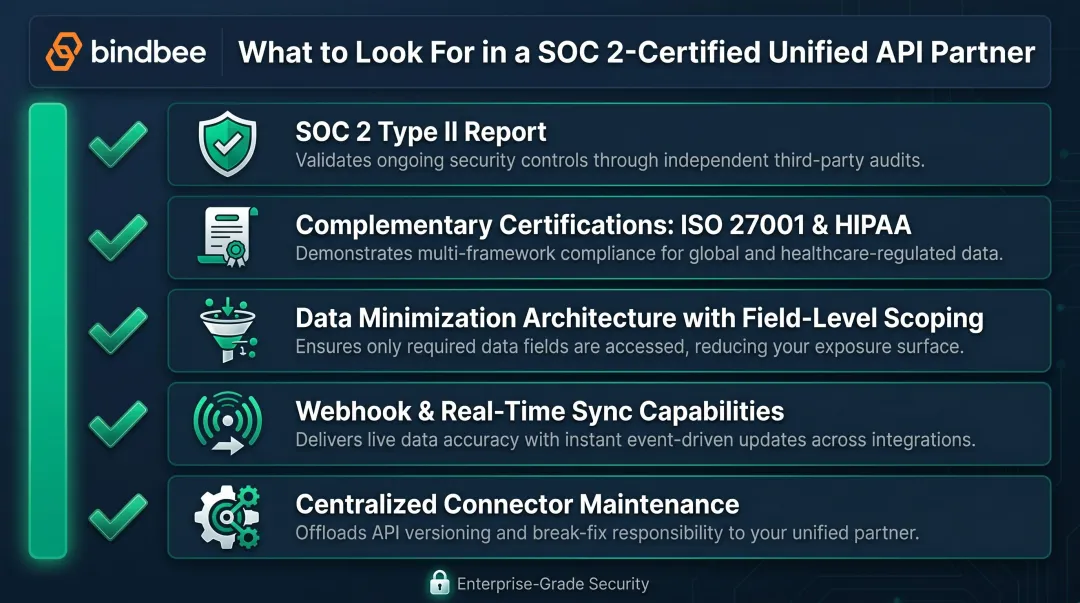Screen dimensions: 1080x603
Task: Click the gear icon beside Centralized Connector Maintenance
Action: tap(227, 517)
